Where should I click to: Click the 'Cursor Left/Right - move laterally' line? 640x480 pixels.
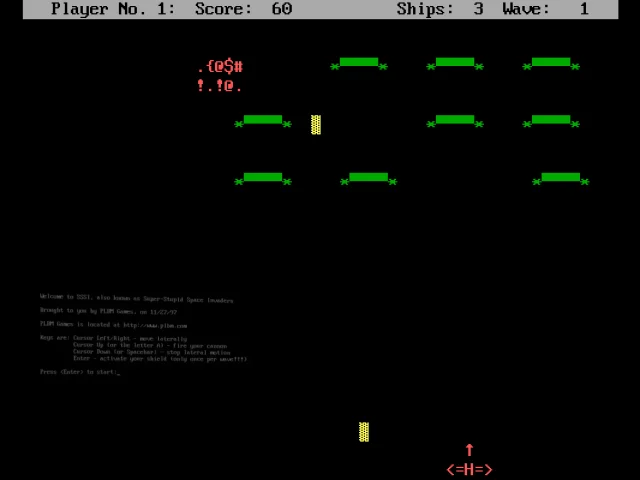[130, 338]
